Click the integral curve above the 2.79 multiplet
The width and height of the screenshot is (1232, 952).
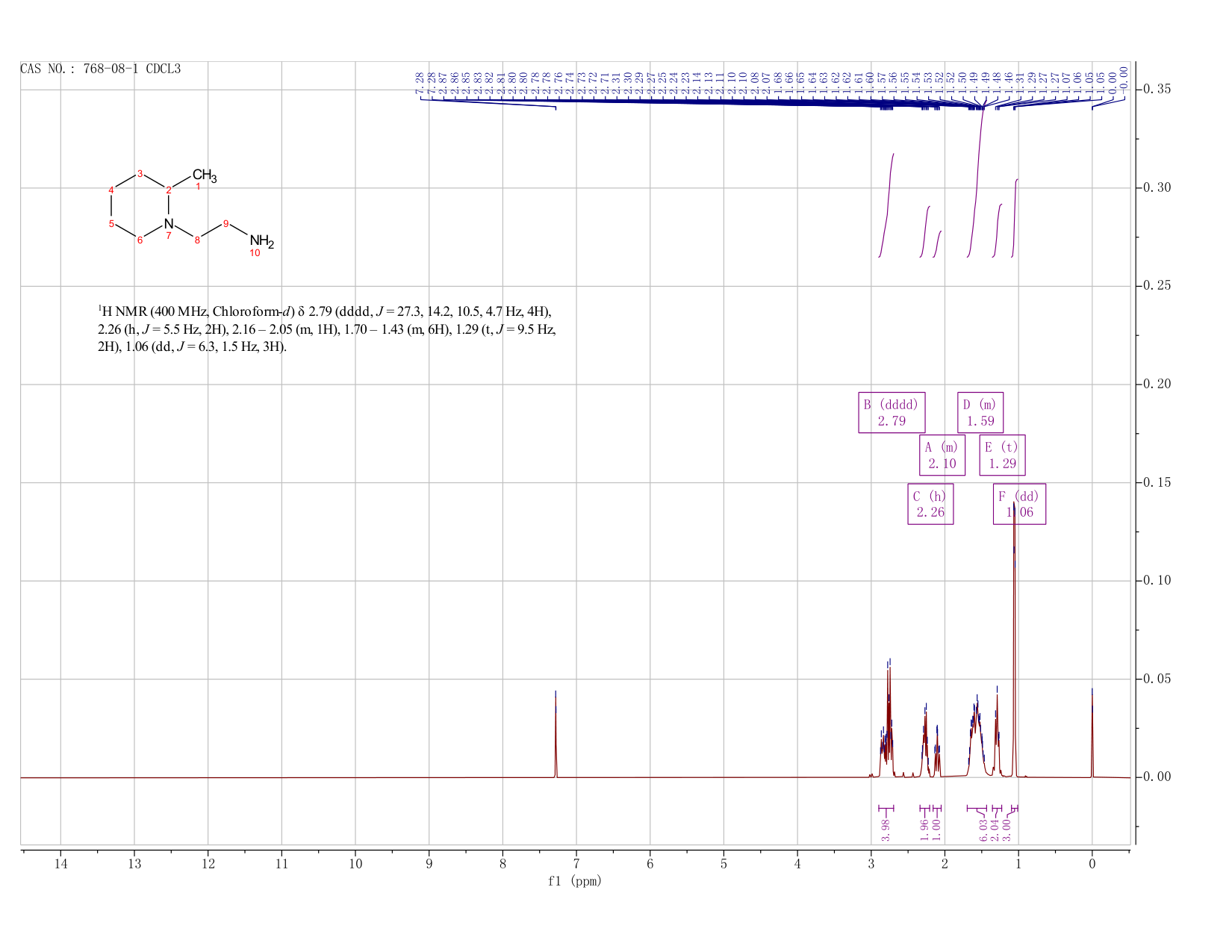(x=887, y=205)
